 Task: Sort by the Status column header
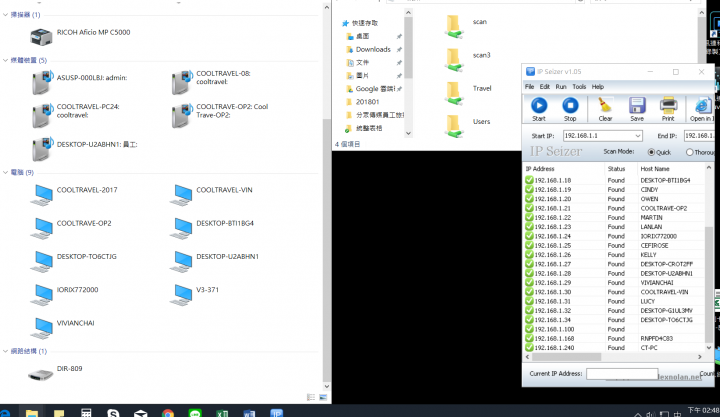pos(621,169)
